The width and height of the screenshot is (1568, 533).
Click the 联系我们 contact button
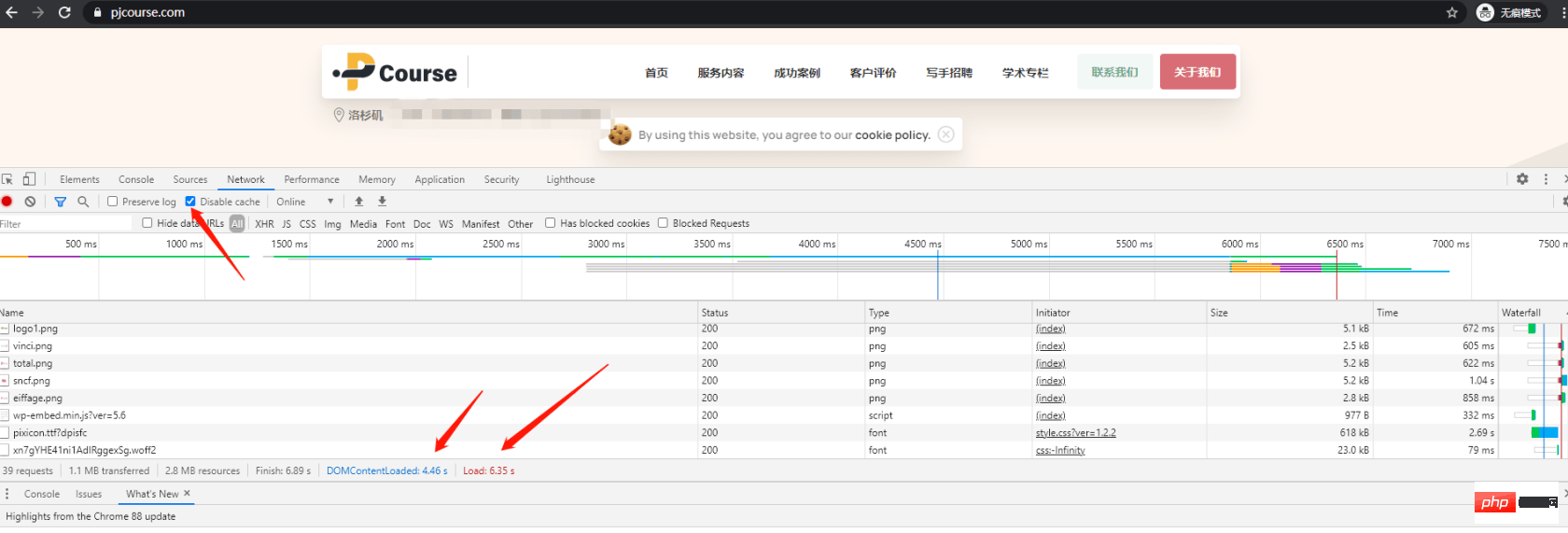pyautogui.click(x=1114, y=72)
